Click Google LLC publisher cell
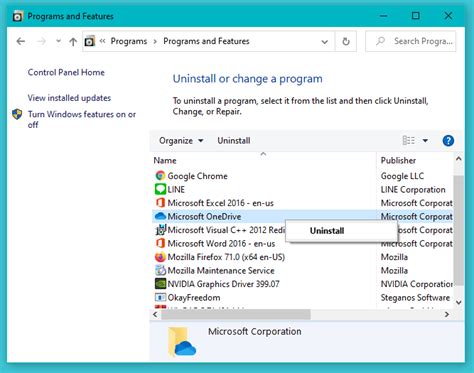This screenshot has height=373, width=474. pyautogui.click(x=402, y=176)
